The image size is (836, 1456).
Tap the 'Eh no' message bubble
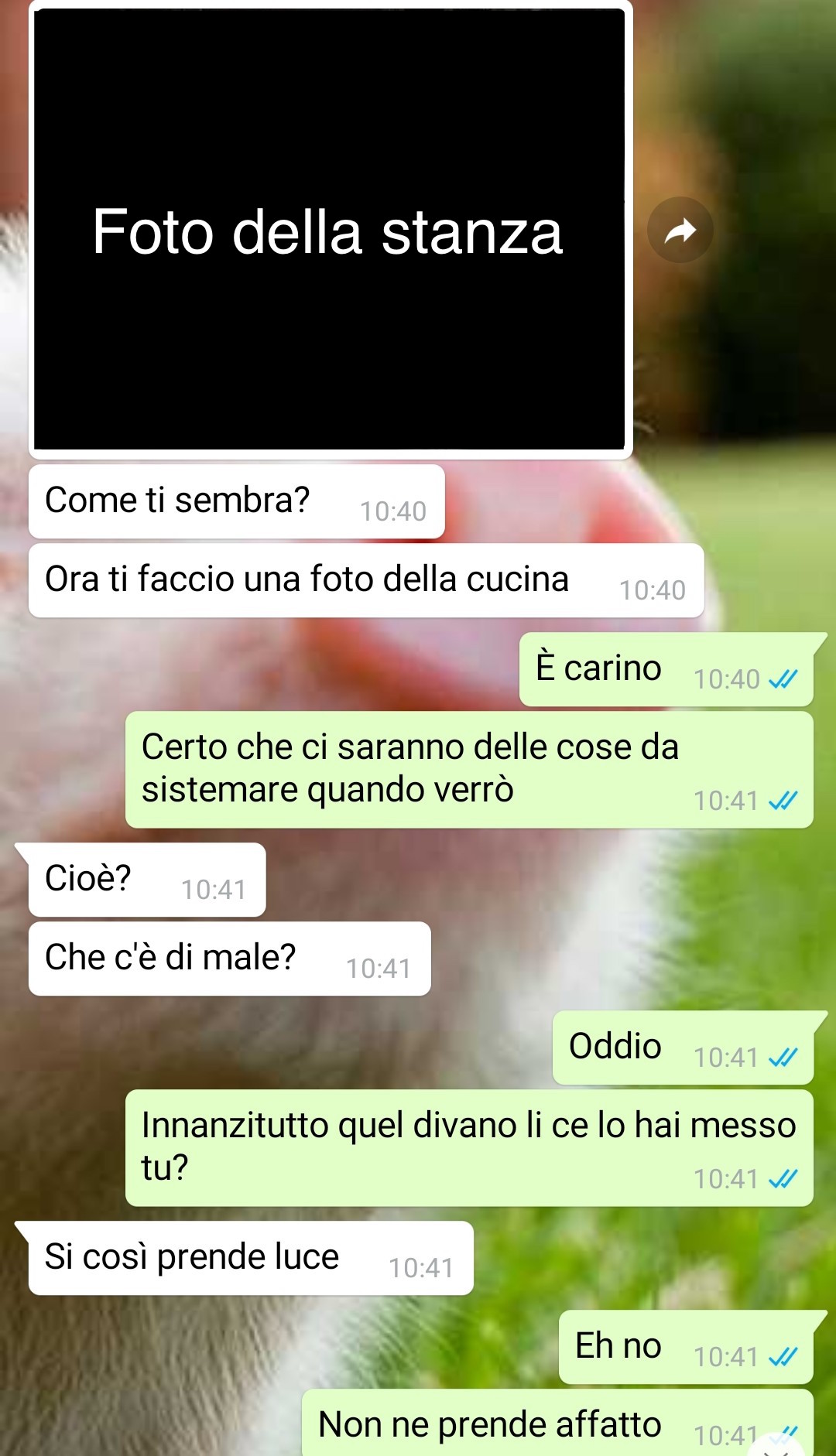click(x=686, y=1347)
